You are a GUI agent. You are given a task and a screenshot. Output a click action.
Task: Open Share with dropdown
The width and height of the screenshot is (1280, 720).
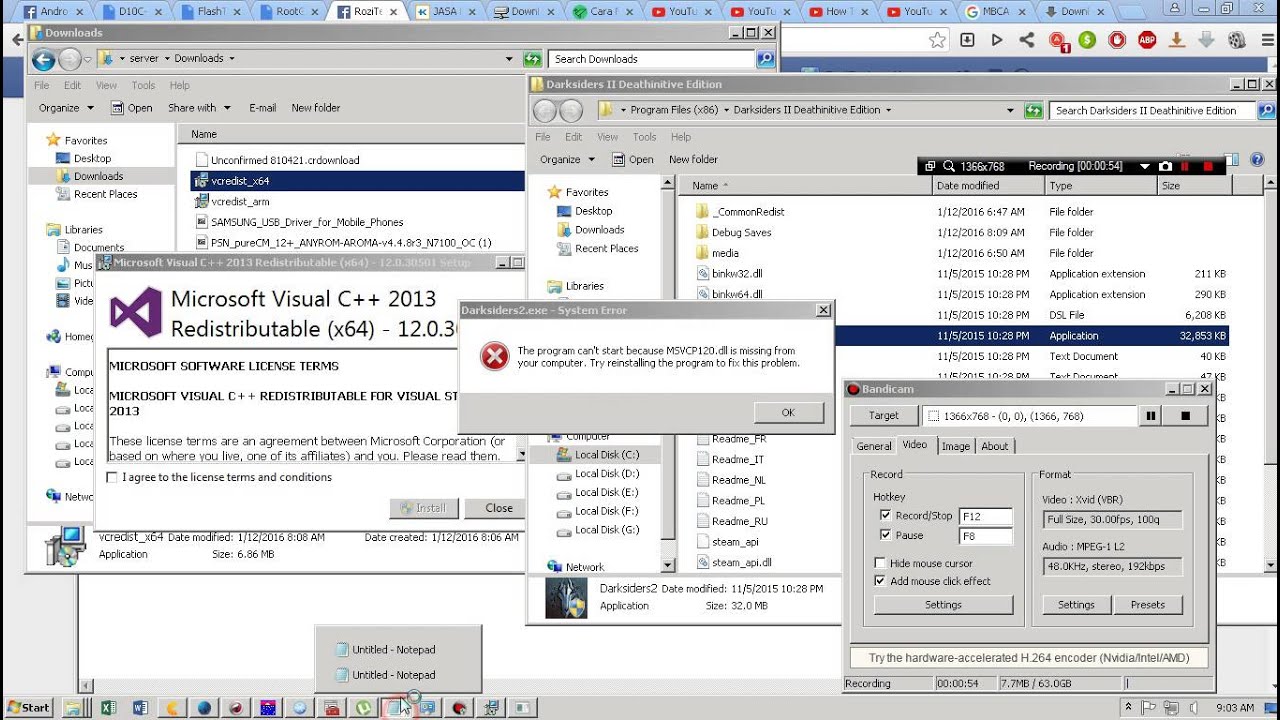click(199, 108)
